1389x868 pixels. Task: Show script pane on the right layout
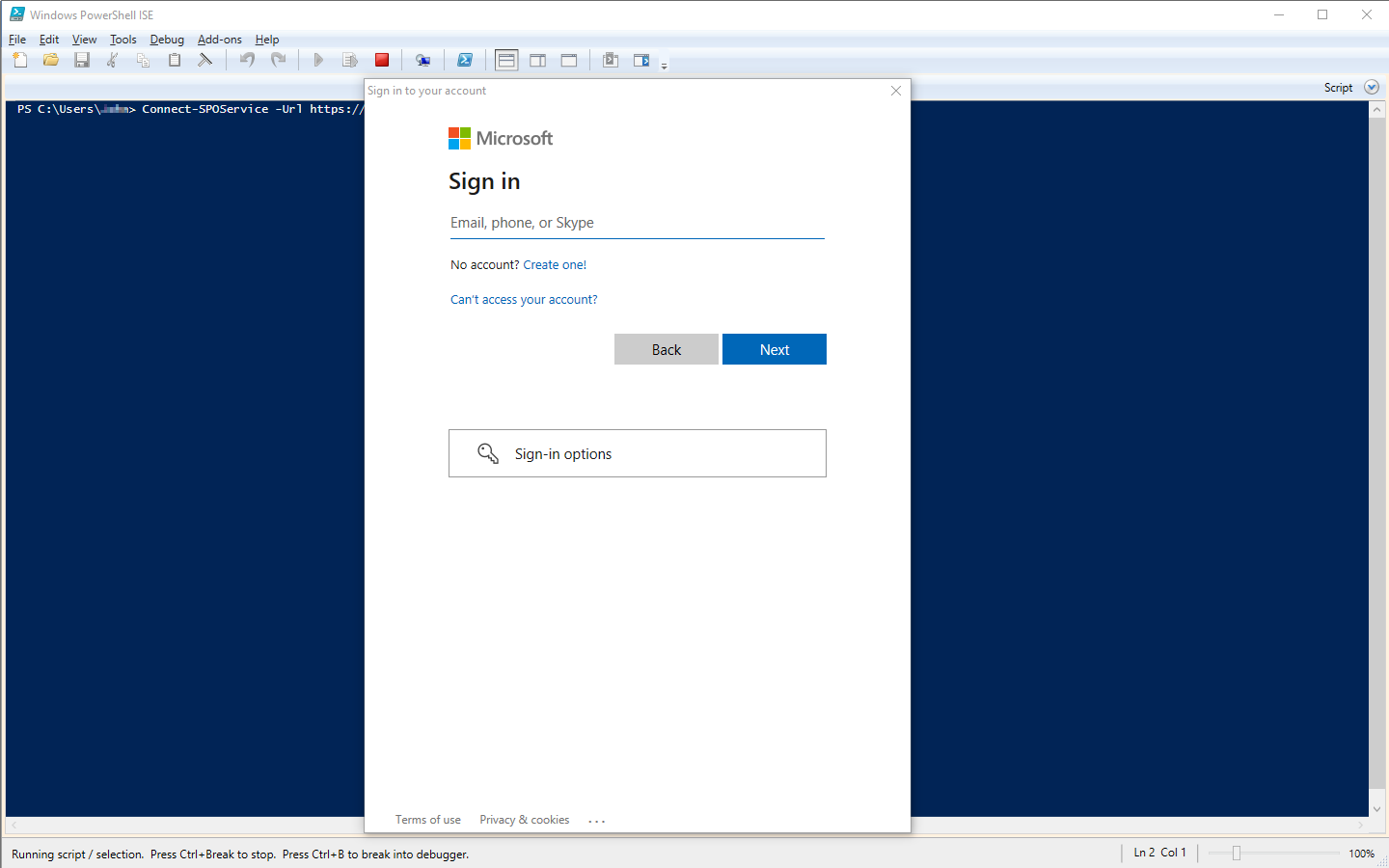(x=538, y=60)
